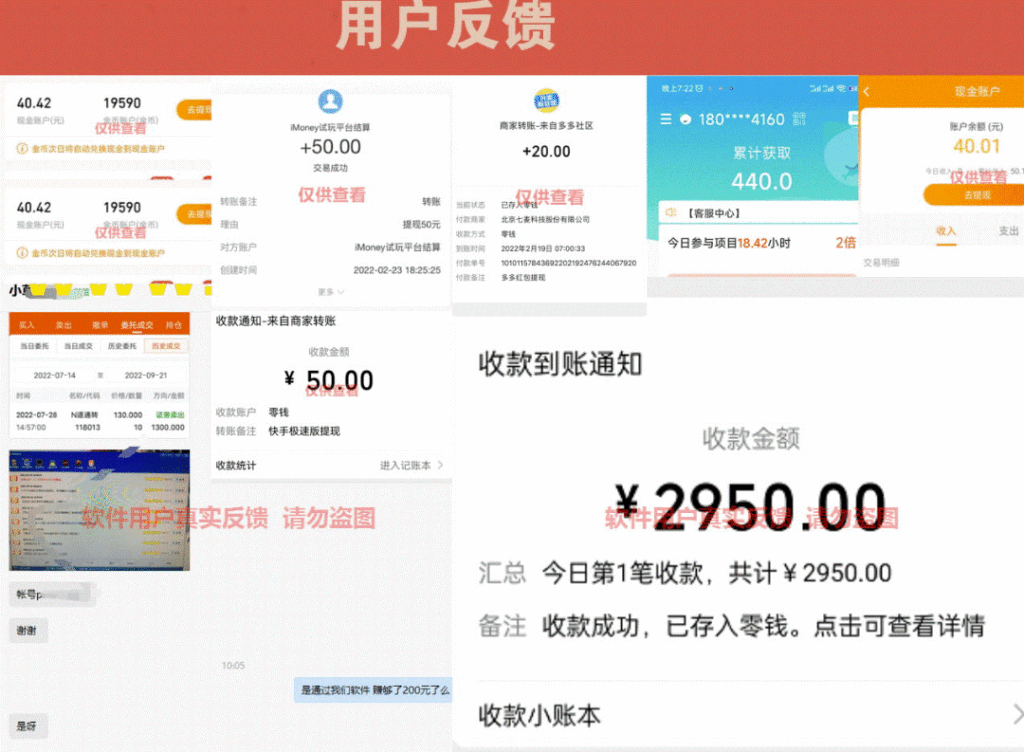Tap the 10:05 chat timestamp
The height and width of the screenshot is (752, 1024).
coord(233,665)
